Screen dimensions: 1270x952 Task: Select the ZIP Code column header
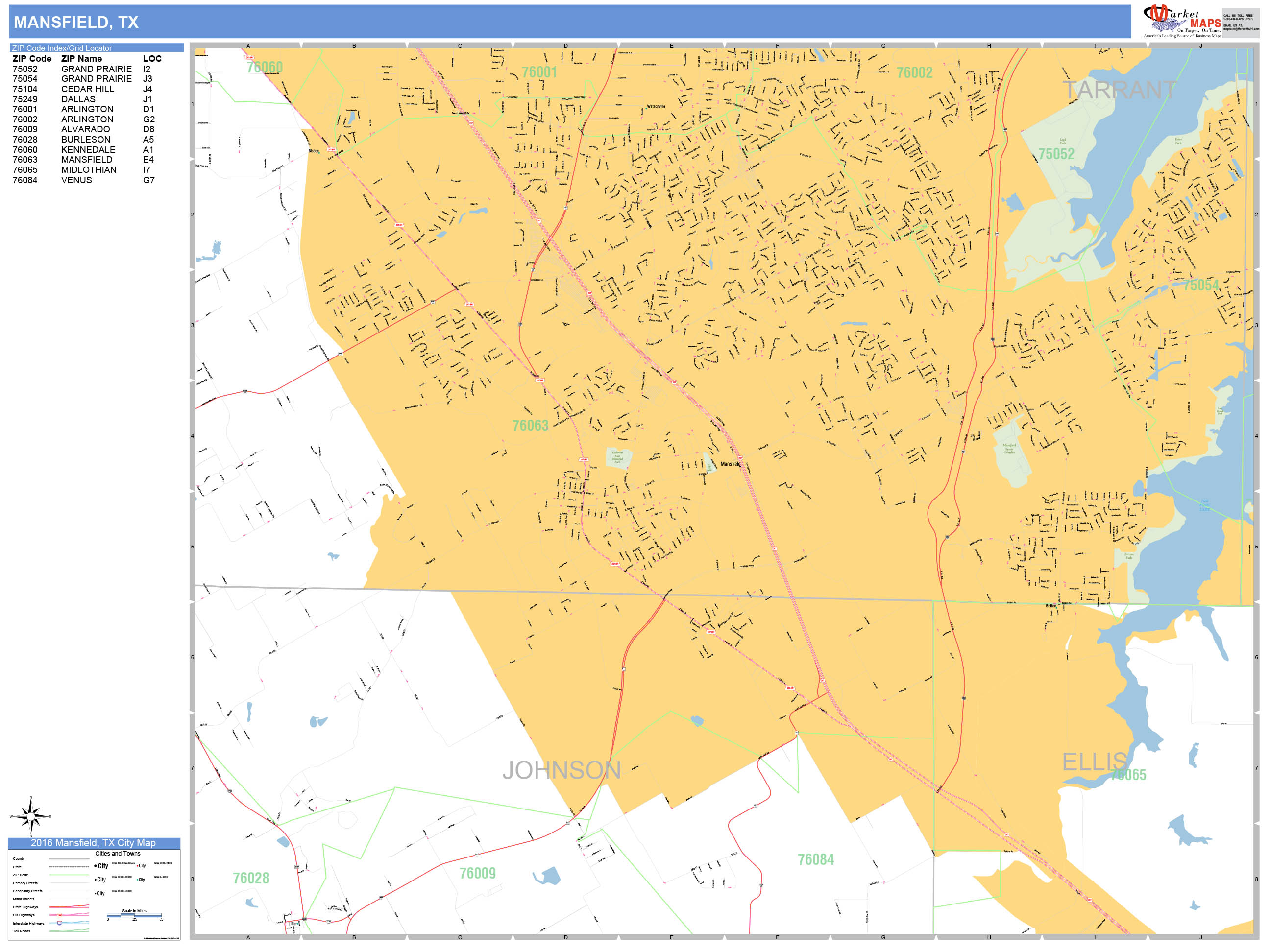tap(31, 59)
